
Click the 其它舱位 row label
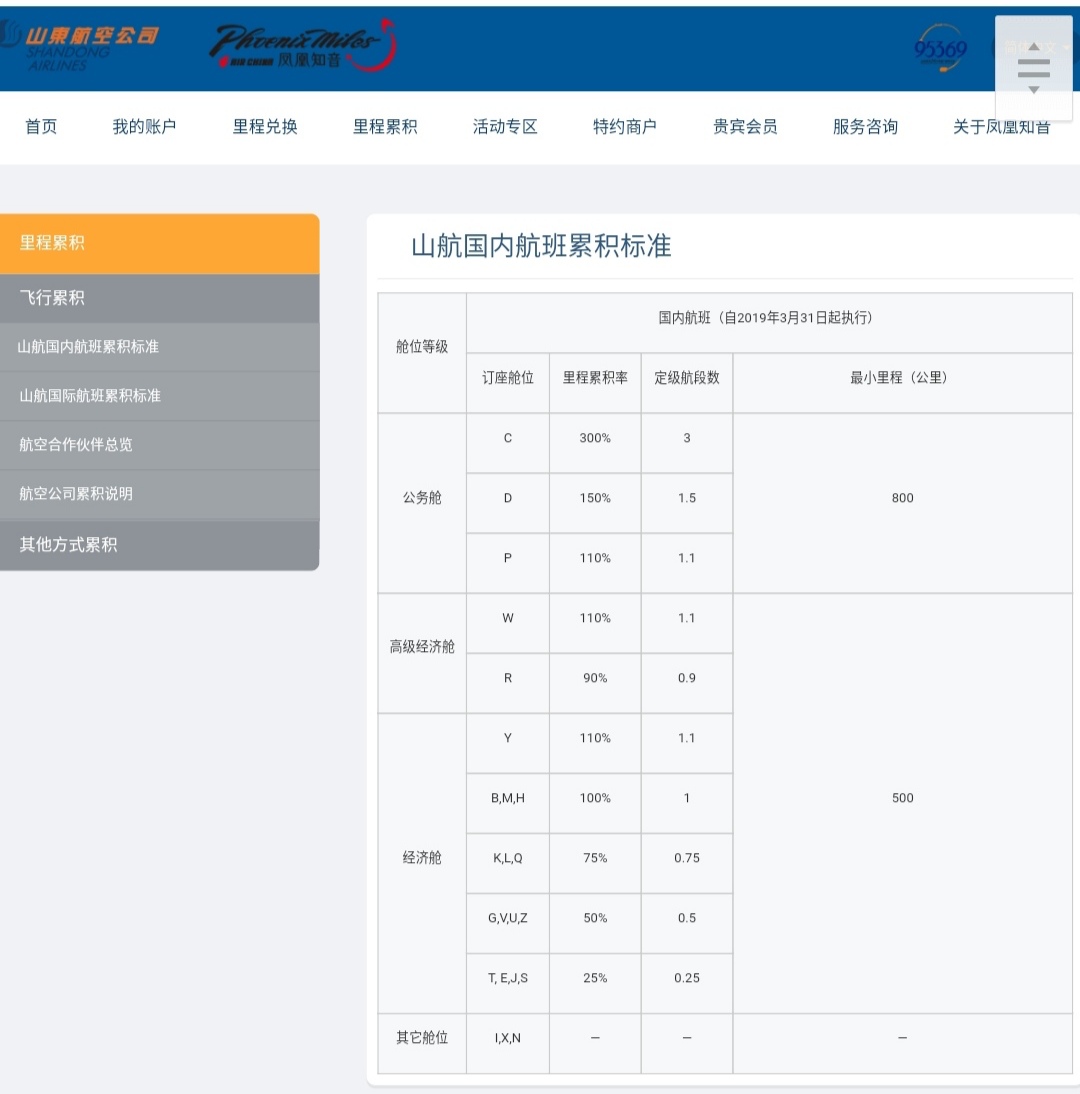click(x=422, y=1044)
